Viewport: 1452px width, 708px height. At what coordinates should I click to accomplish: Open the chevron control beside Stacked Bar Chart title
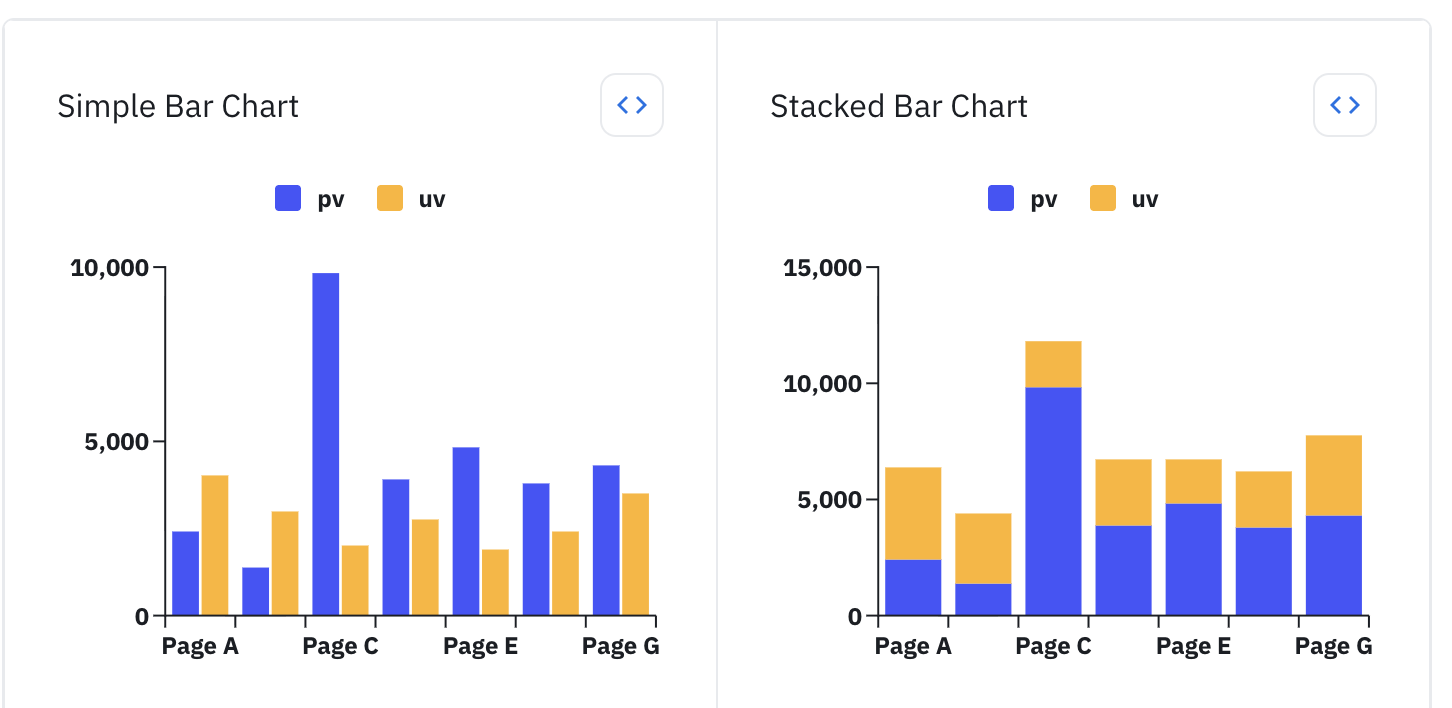tap(1344, 104)
